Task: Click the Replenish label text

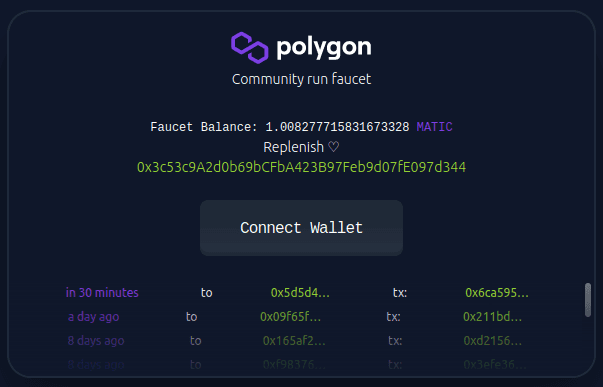Action: coord(293,147)
